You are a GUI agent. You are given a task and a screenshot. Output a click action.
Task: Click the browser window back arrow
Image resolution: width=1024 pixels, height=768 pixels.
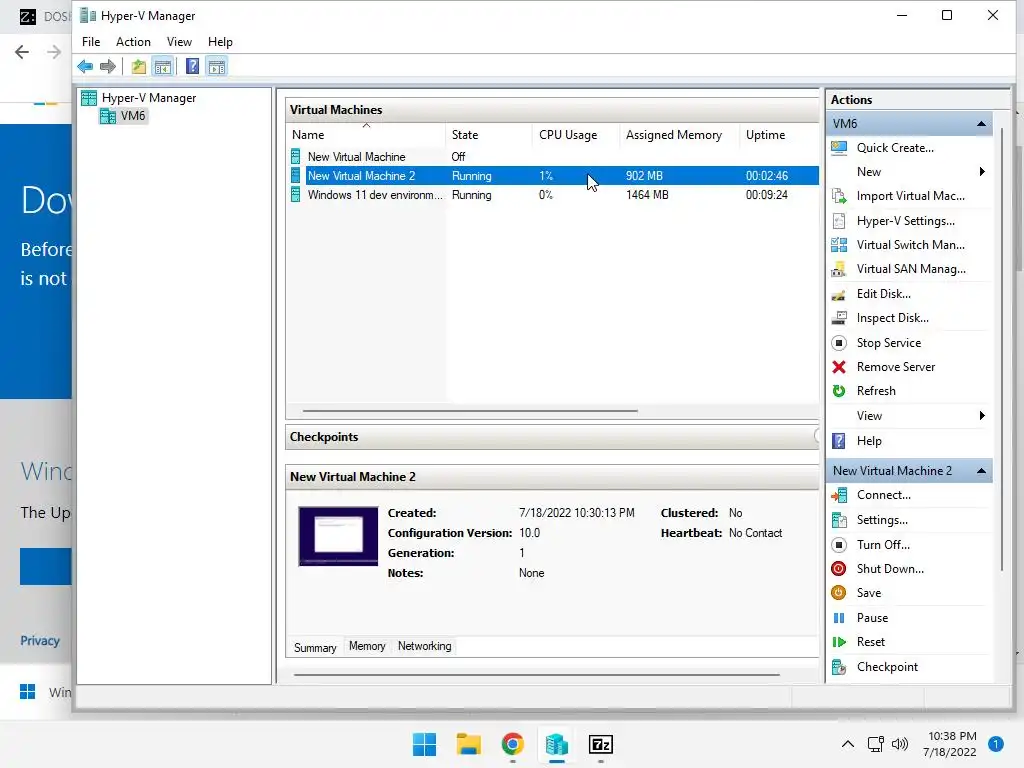(22, 52)
